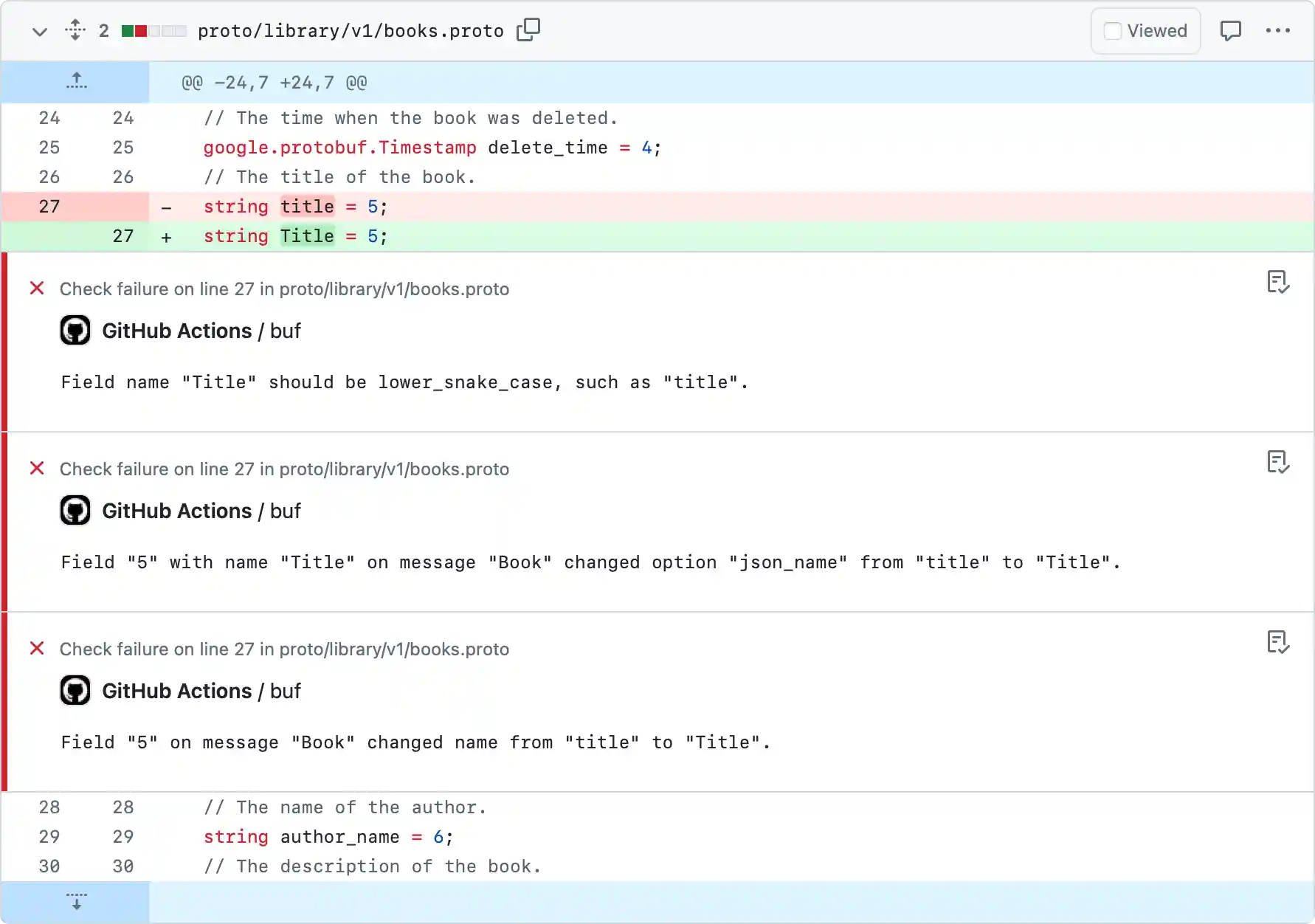The image size is (1315, 924).
Task: Click the GitHub Actions octocat icon
Action: point(75,330)
